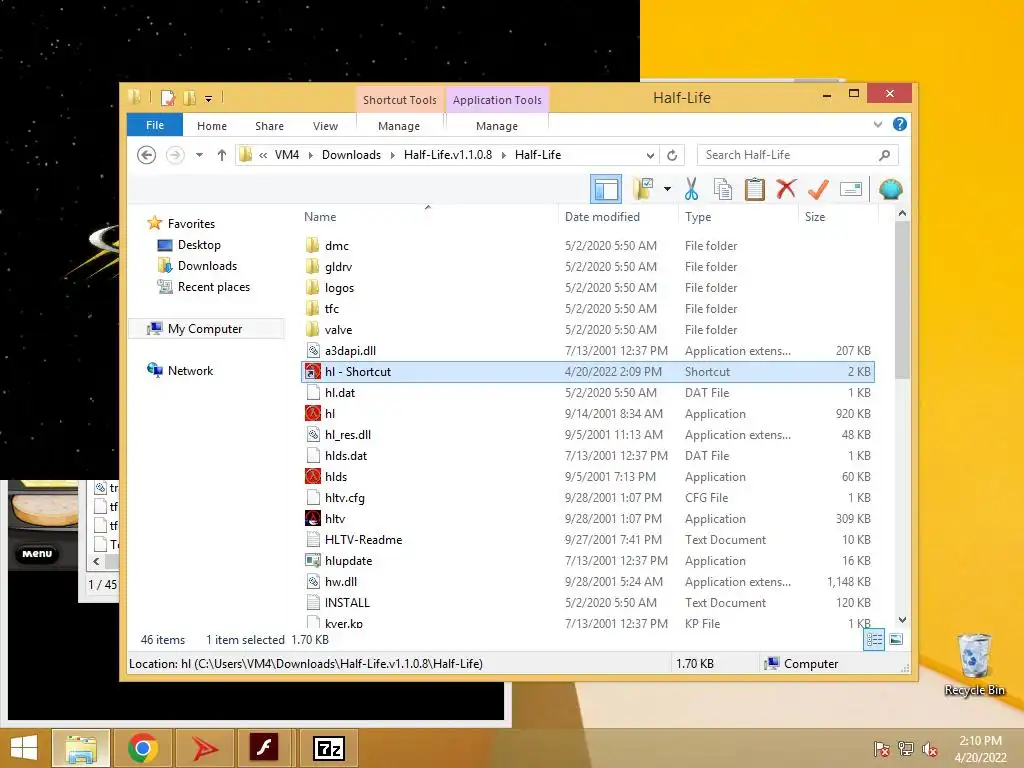Viewport: 1024px width, 768px height.
Task: Click the red X Delete icon
Action: 786,189
